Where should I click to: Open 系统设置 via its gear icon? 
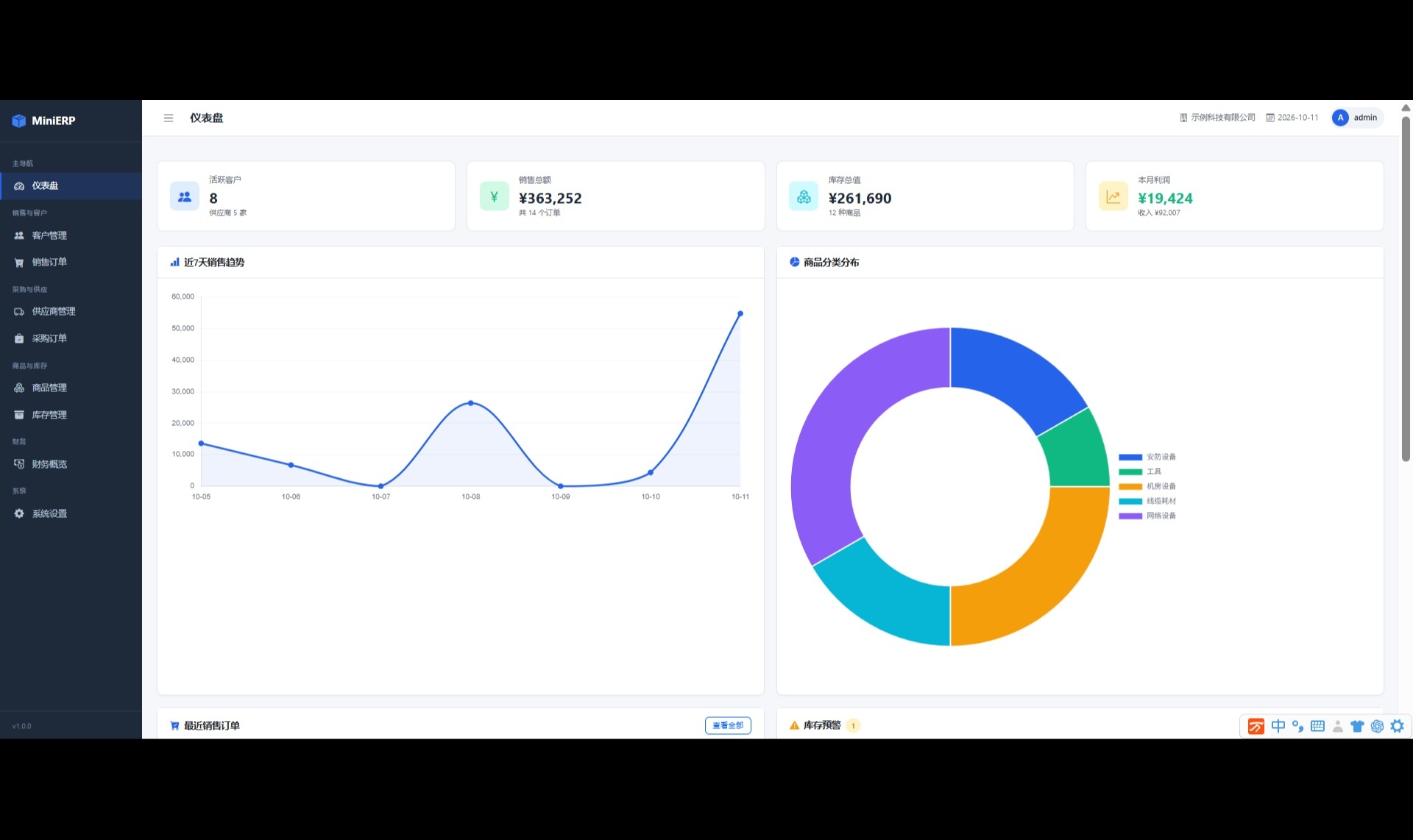[x=19, y=513]
